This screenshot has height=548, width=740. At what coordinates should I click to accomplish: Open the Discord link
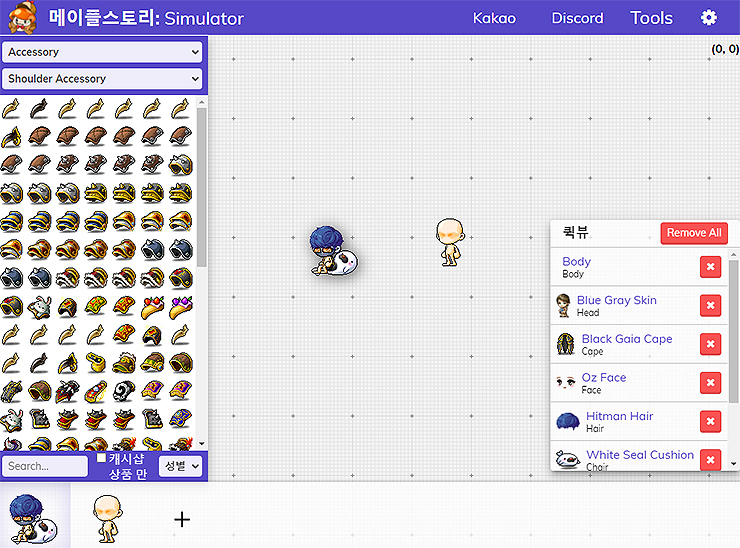tap(577, 18)
